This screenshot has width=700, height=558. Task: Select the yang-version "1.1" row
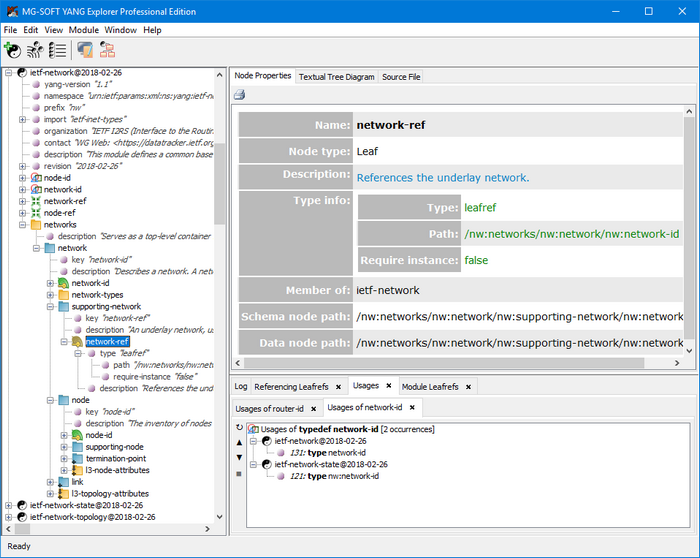pos(78,84)
